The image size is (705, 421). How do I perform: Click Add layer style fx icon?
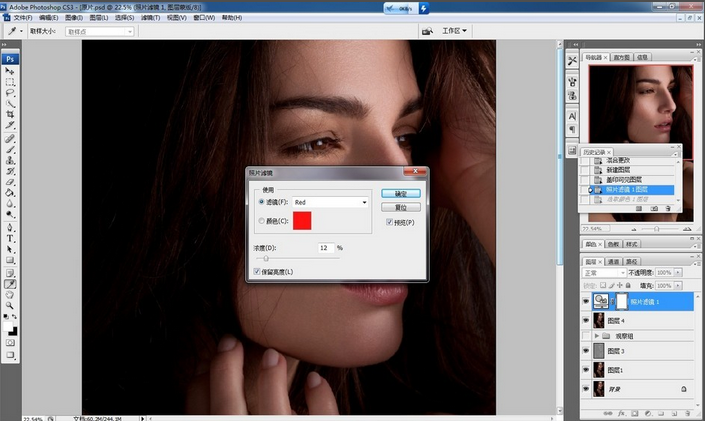(621, 413)
